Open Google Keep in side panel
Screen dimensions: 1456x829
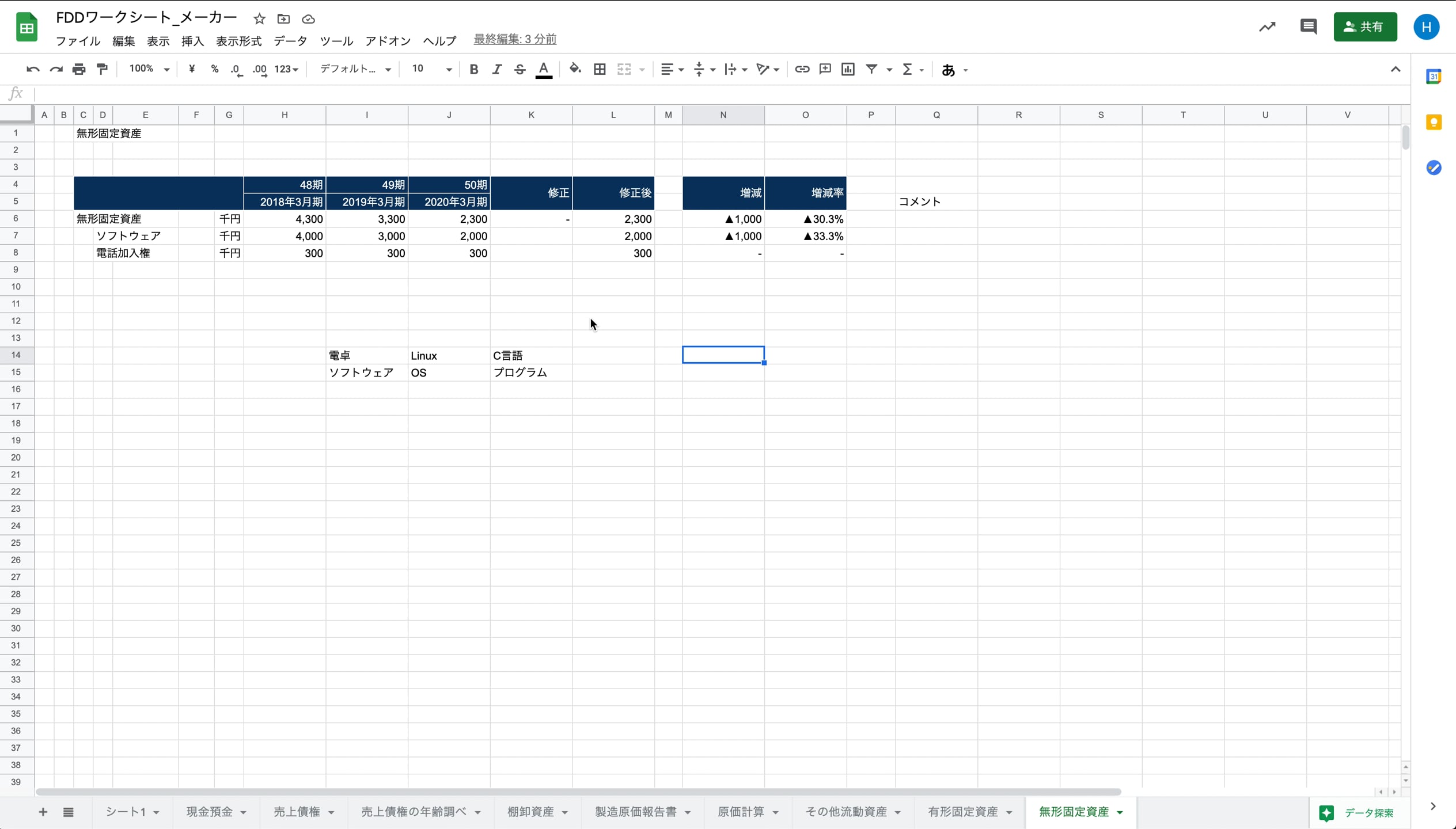click(1434, 122)
